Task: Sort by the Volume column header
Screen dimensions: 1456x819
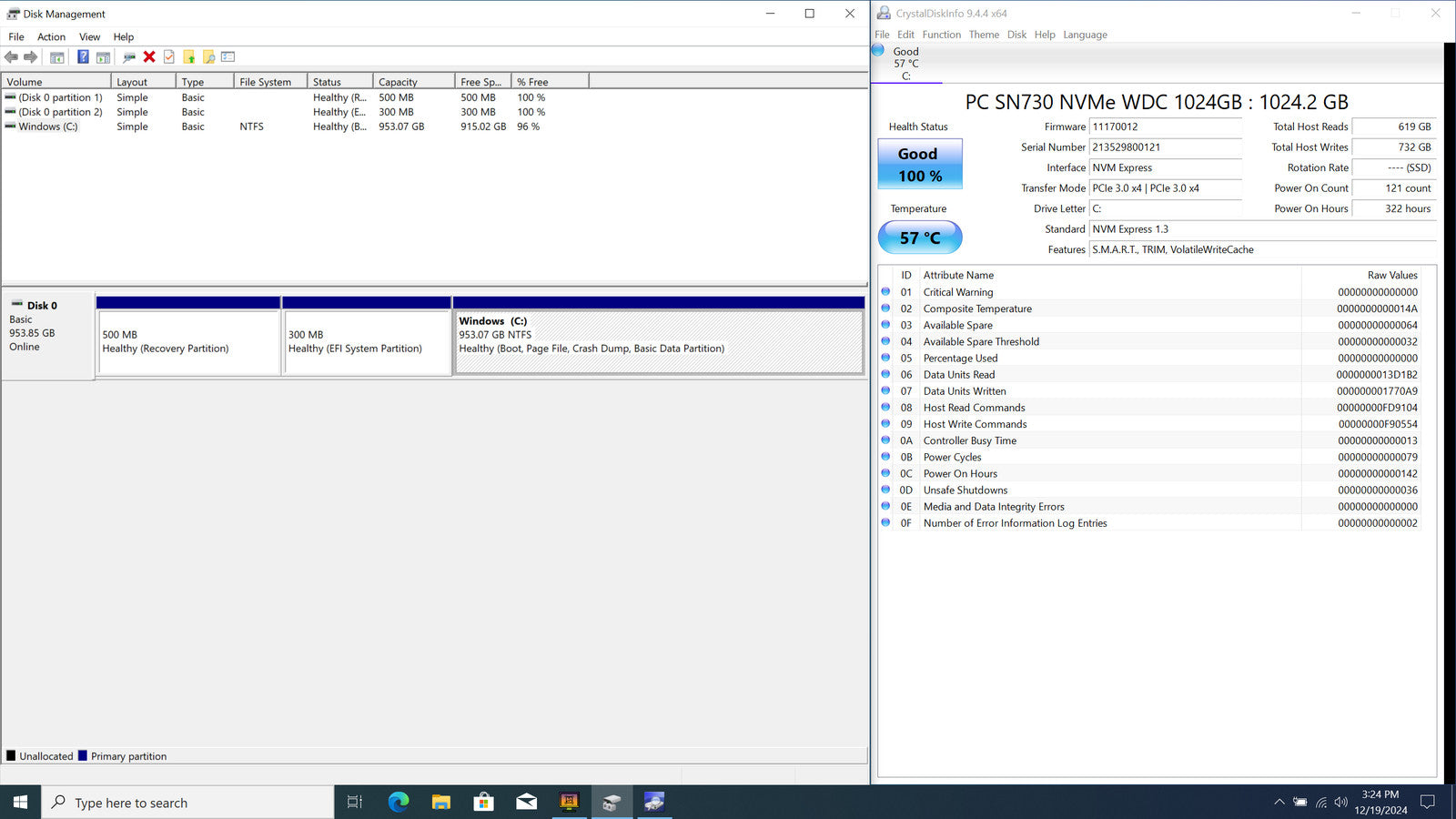Action: pyautogui.click(x=56, y=82)
